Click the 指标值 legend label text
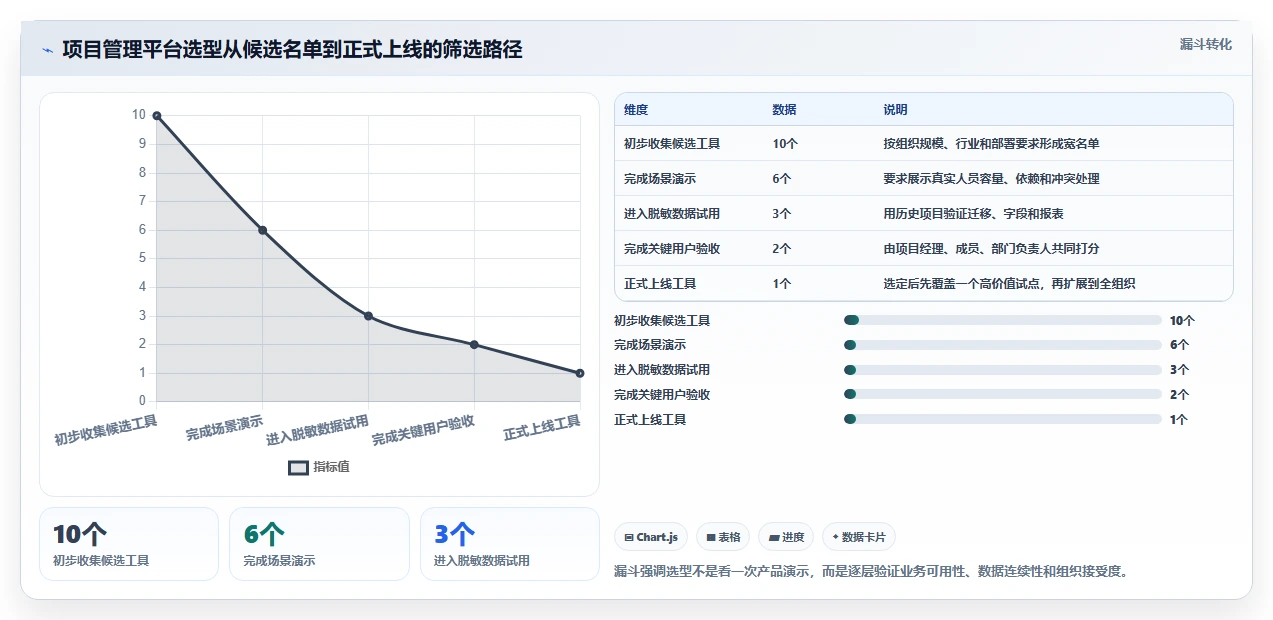This screenshot has height=620, width=1273. (331, 467)
